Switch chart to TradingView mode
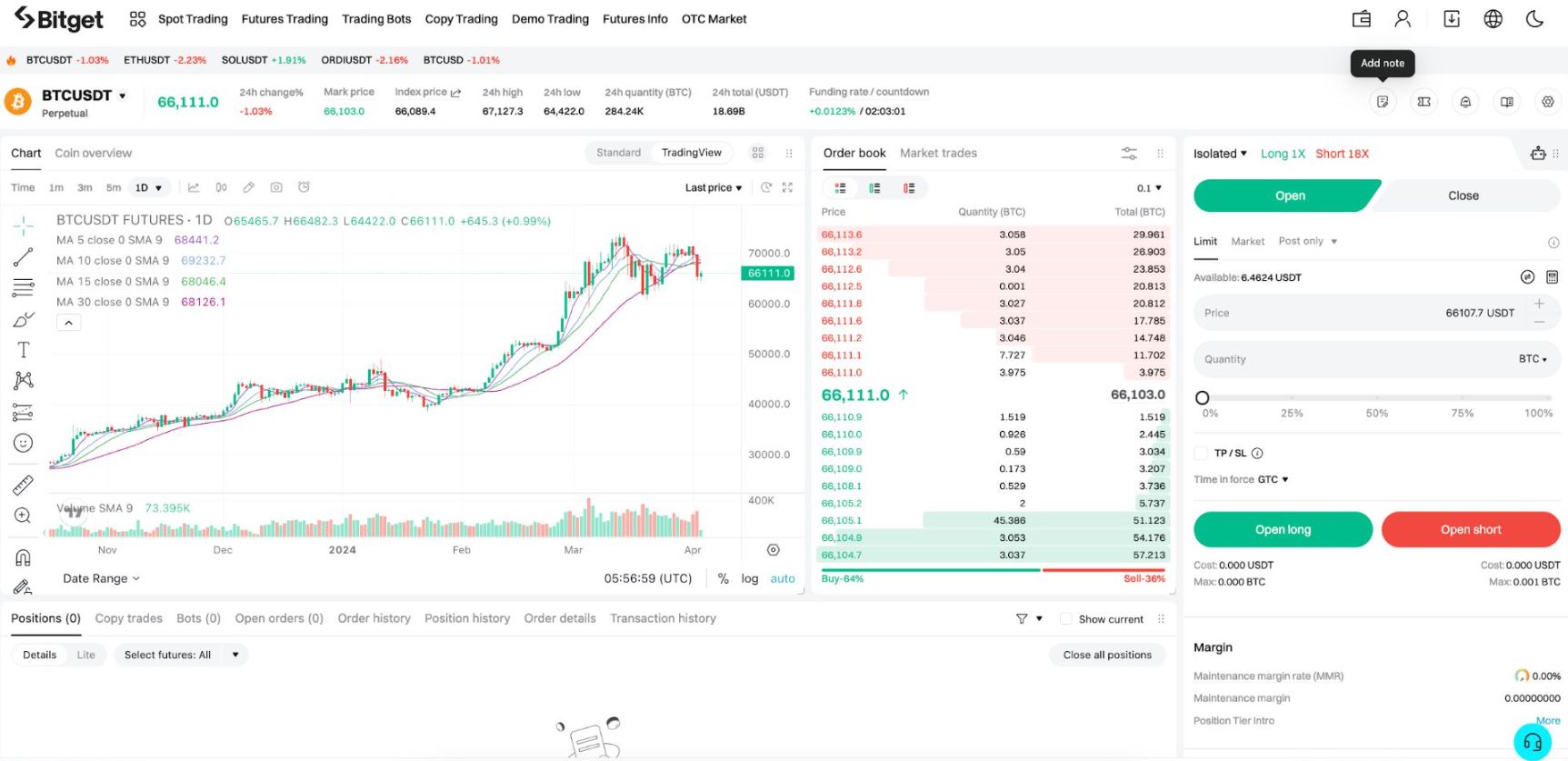Viewport: 1568px width, 761px height. pos(692,153)
